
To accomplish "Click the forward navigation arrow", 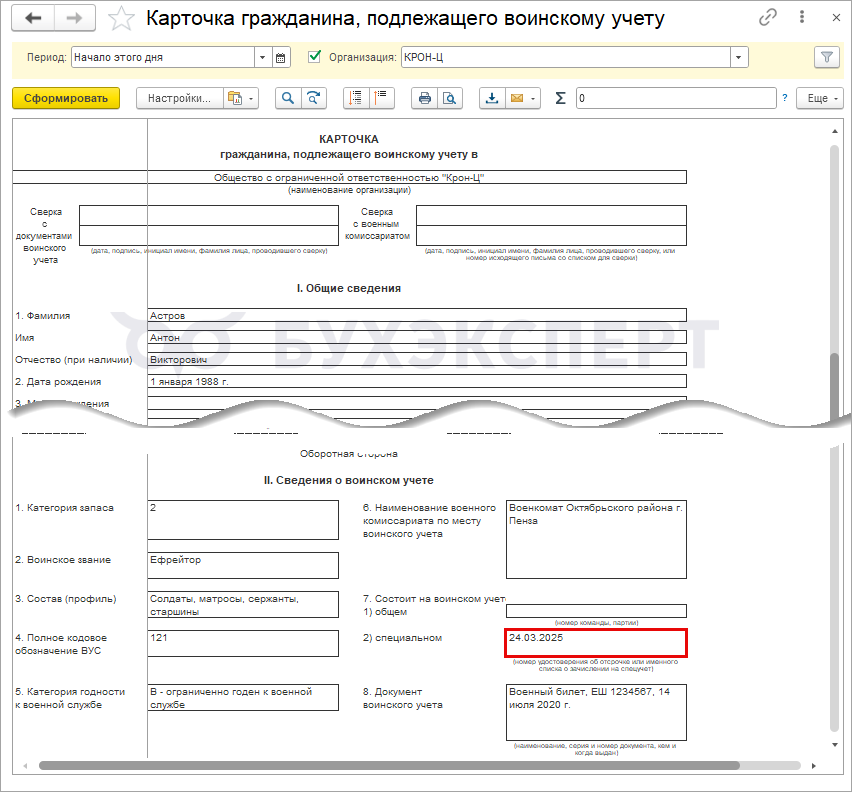I will pos(74,18).
